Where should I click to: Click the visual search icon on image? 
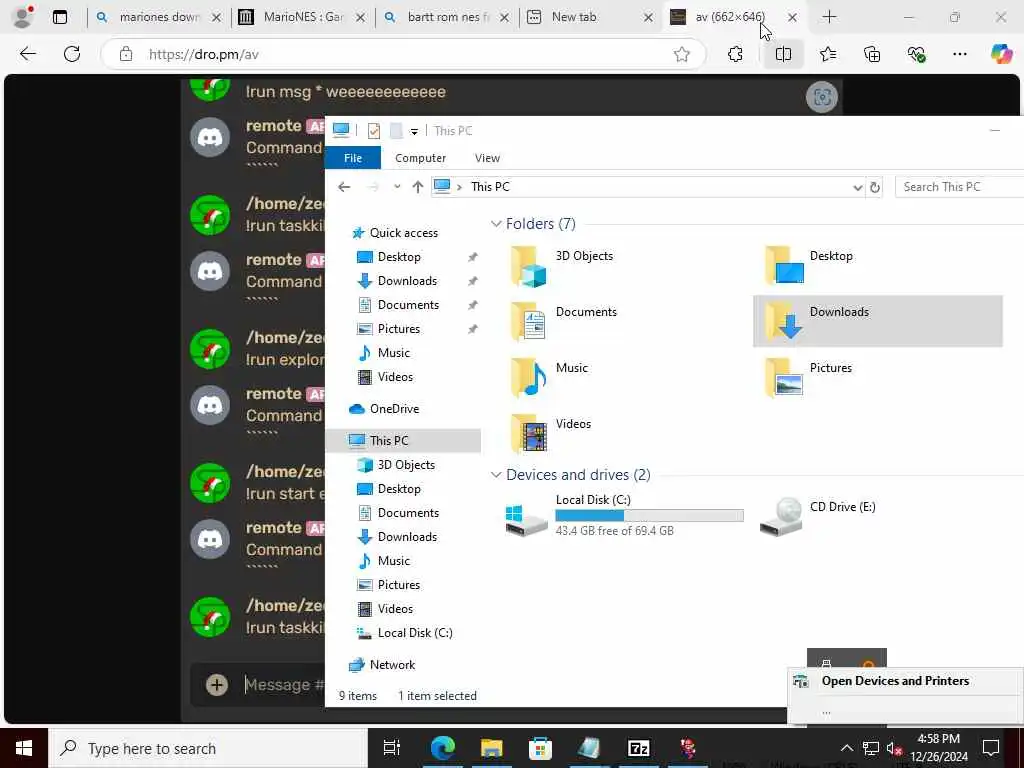[x=822, y=97]
